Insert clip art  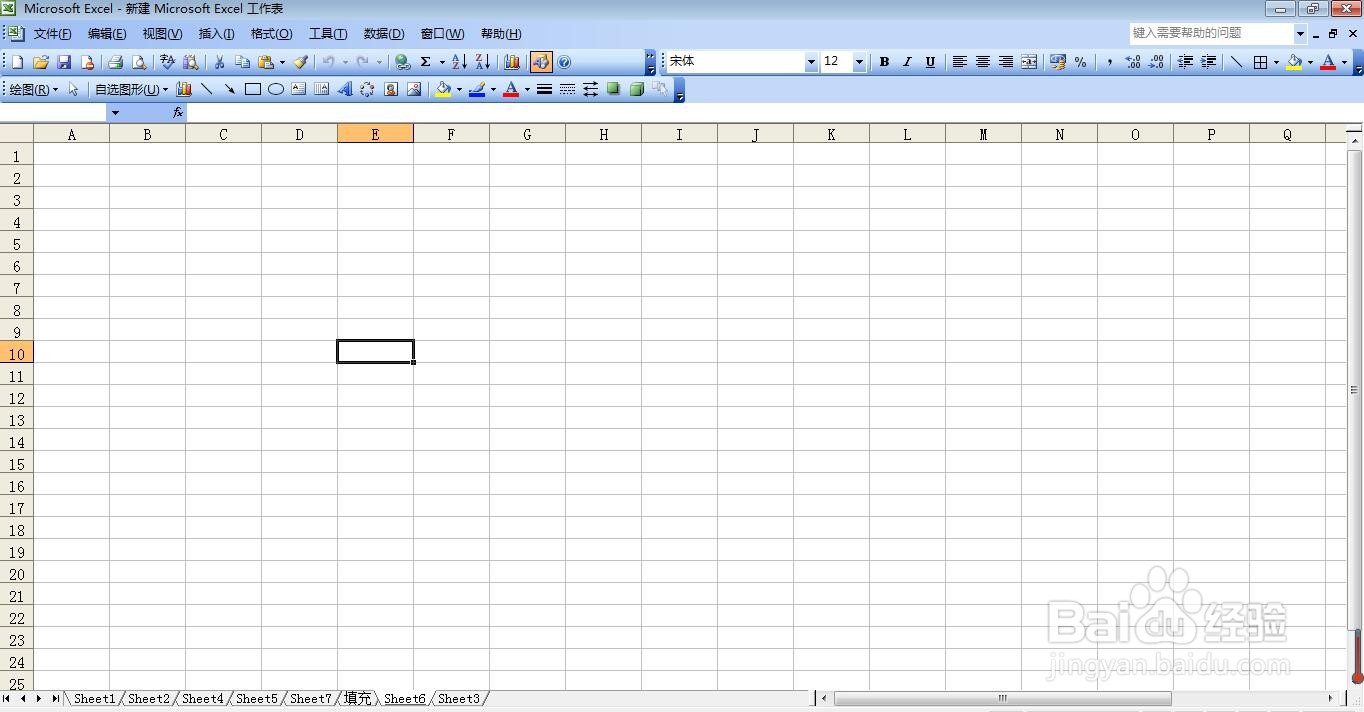pyautogui.click(x=391, y=89)
